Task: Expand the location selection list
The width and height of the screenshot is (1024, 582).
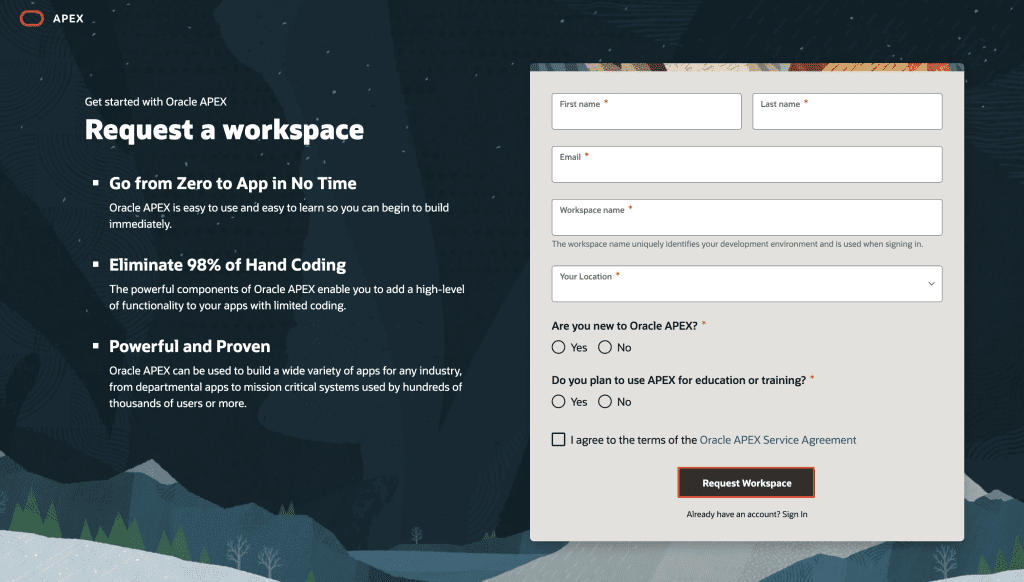Action: click(746, 283)
